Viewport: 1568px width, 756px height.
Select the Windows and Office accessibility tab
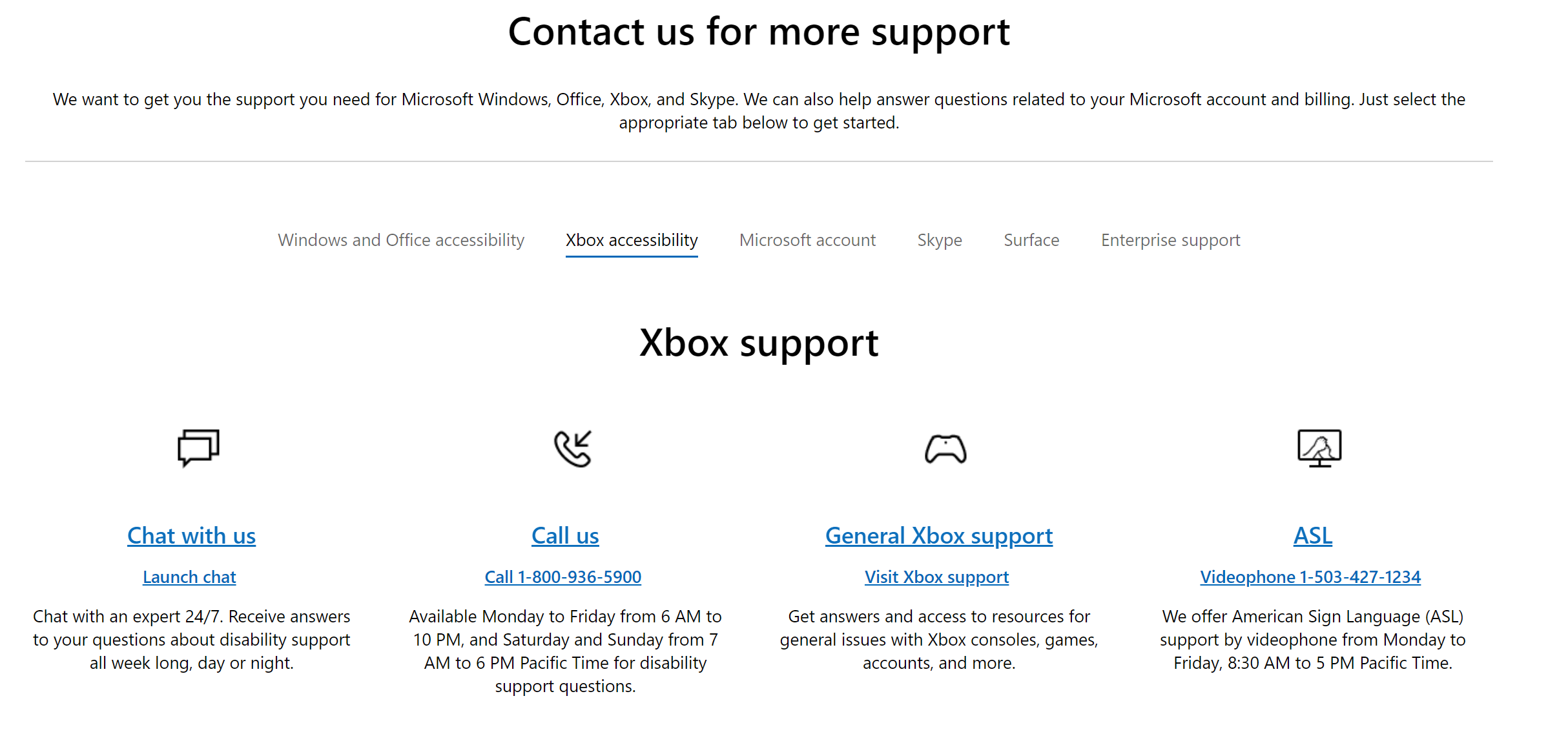(x=401, y=239)
